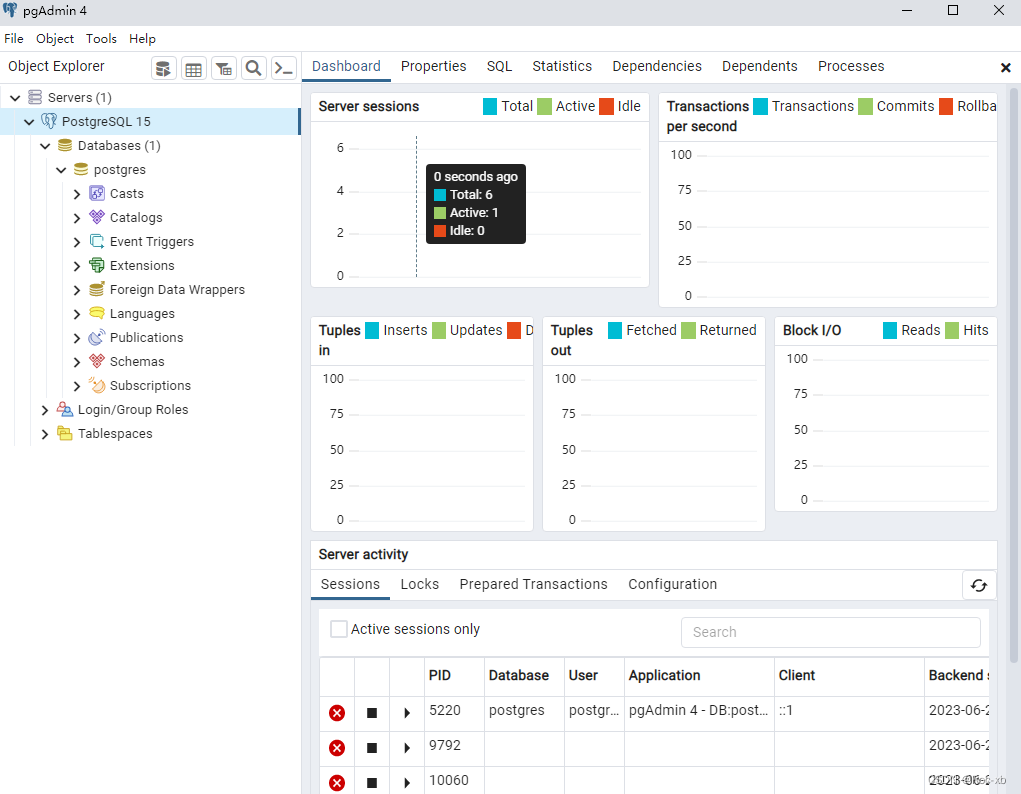Expand the Schemas node
The width and height of the screenshot is (1021, 794).
point(77,362)
